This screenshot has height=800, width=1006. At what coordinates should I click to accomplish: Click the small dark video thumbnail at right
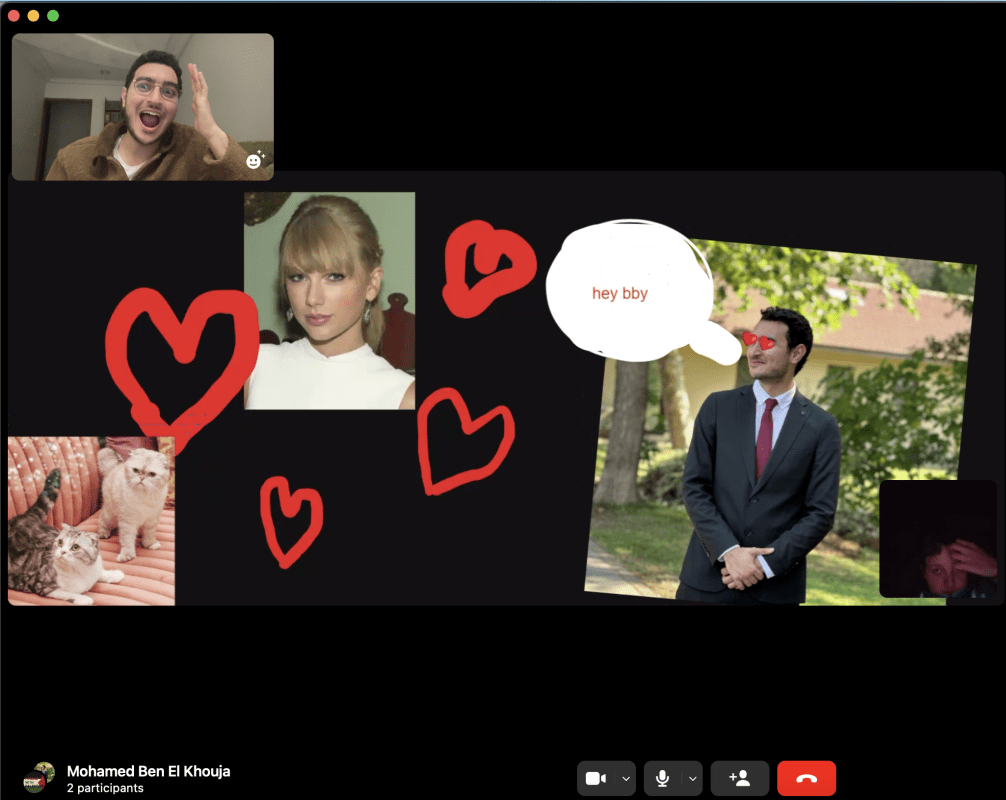pyautogui.click(x=938, y=538)
